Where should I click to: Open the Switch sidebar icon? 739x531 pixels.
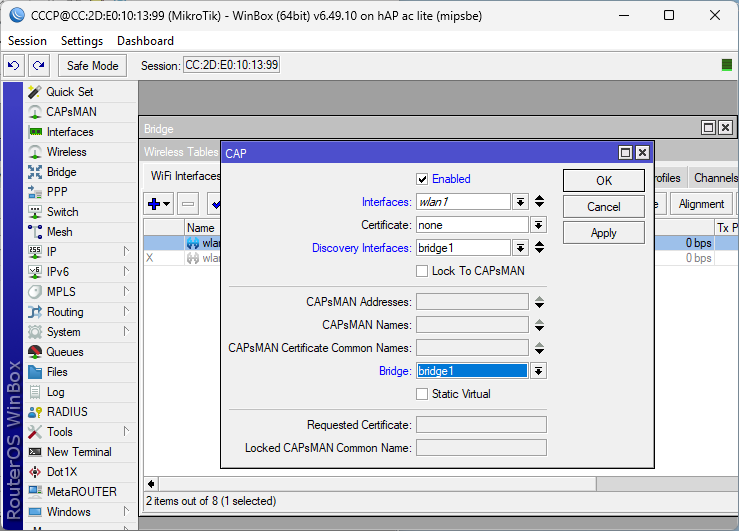pos(35,212)
